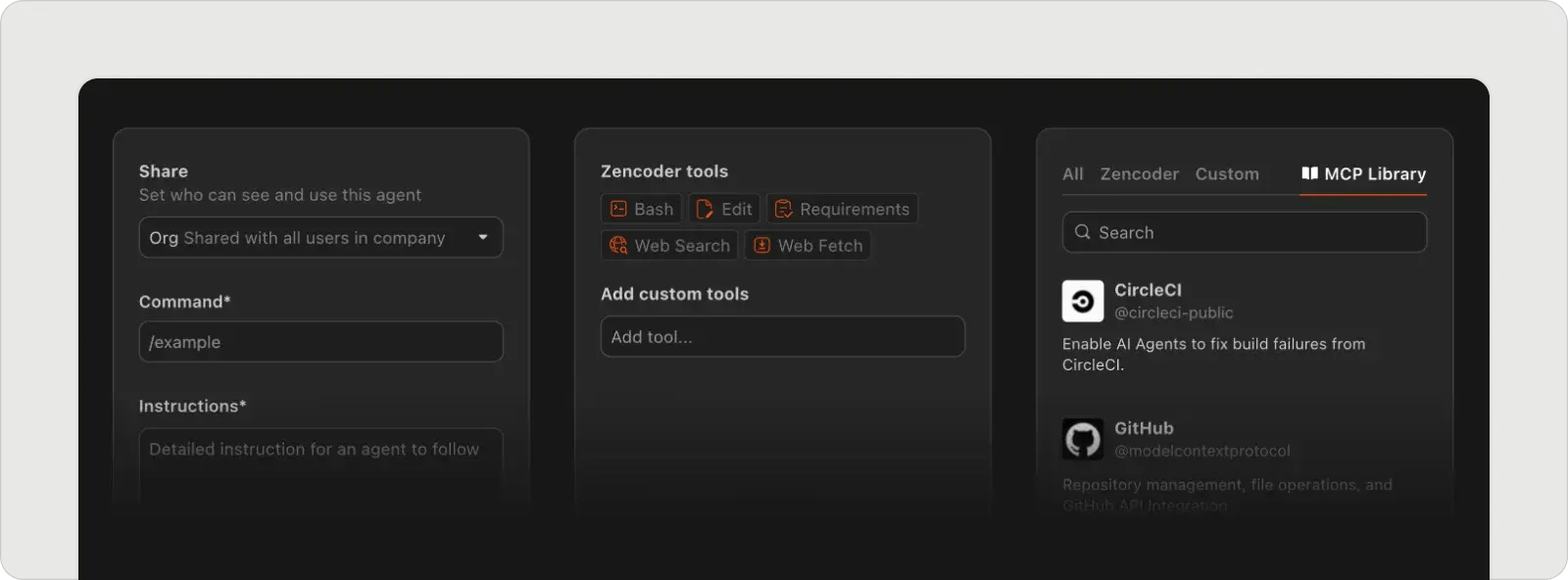Open the Custom tab
This screenshot has width=1568, height=580.
1226,173
